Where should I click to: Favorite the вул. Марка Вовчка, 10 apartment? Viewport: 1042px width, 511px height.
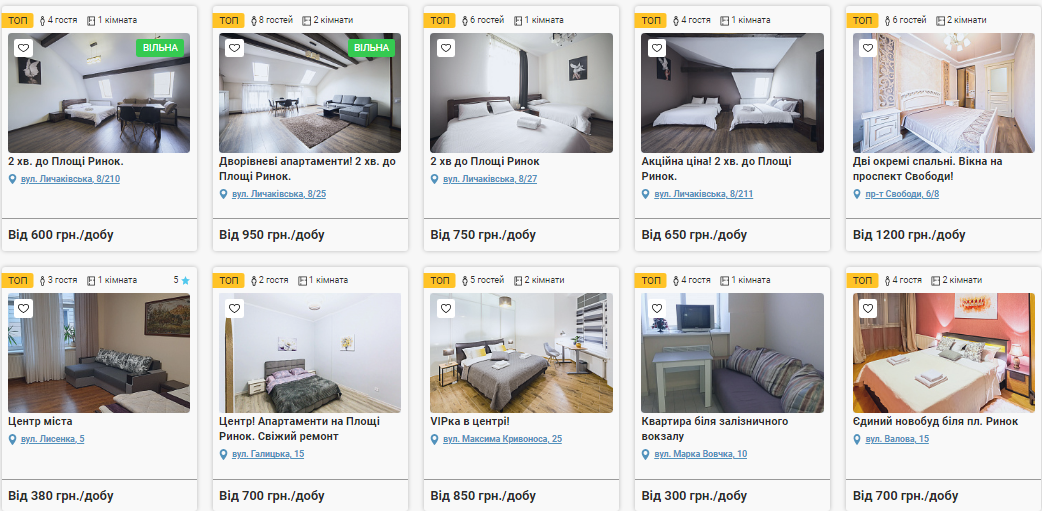coord(657,308)
